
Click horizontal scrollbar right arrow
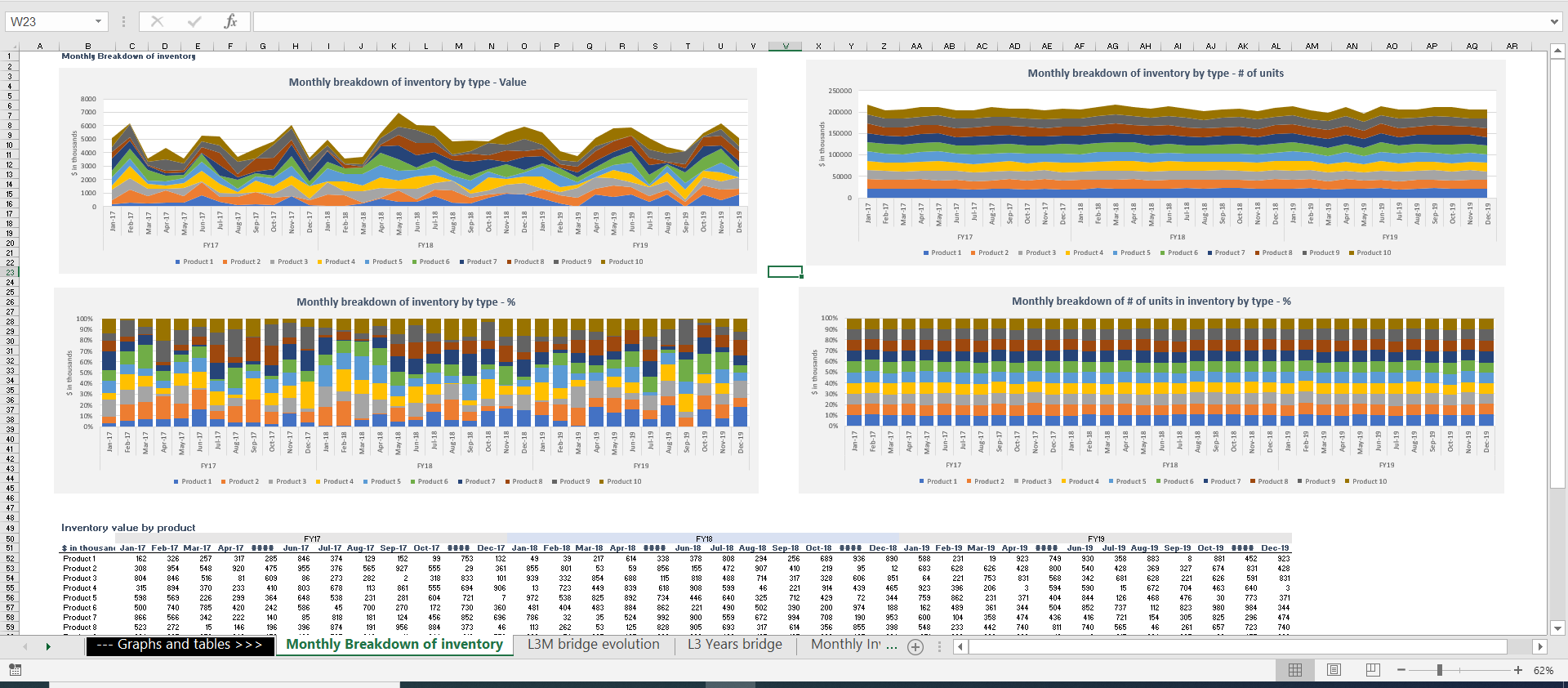point(1540,646)
